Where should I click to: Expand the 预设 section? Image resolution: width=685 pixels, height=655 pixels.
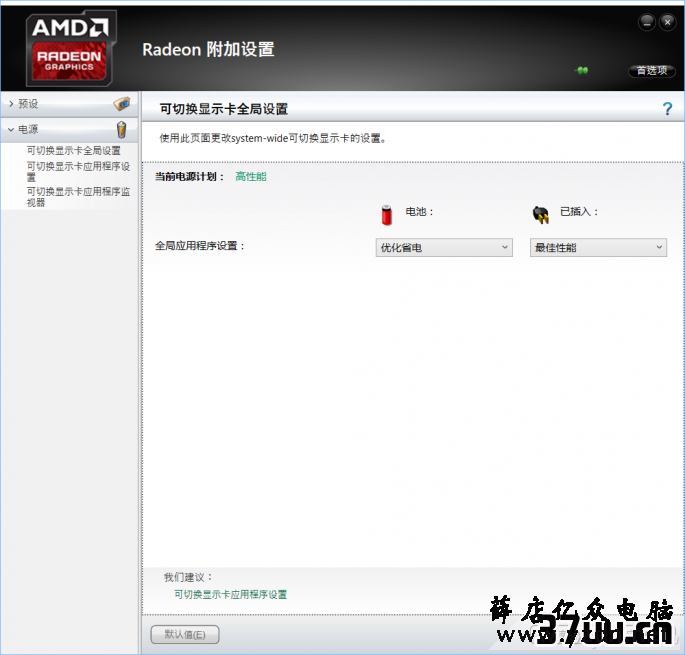[69, 104]
